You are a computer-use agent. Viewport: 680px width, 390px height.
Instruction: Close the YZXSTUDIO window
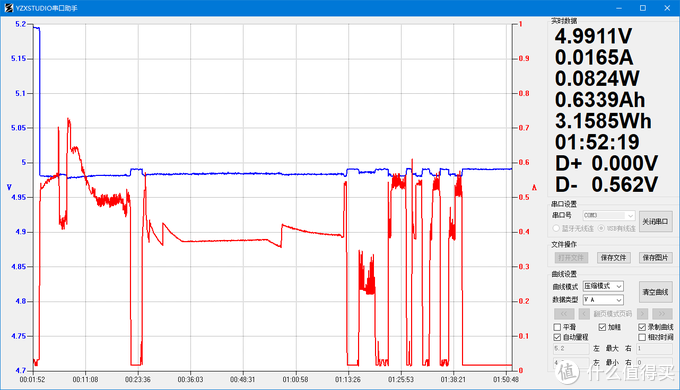point(667,8)
